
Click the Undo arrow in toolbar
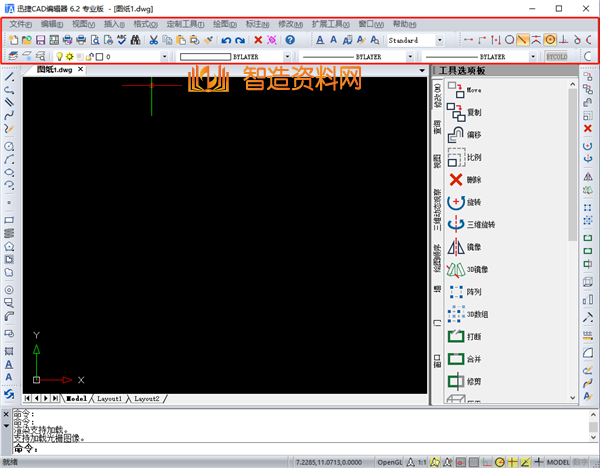tap(226, 40)
